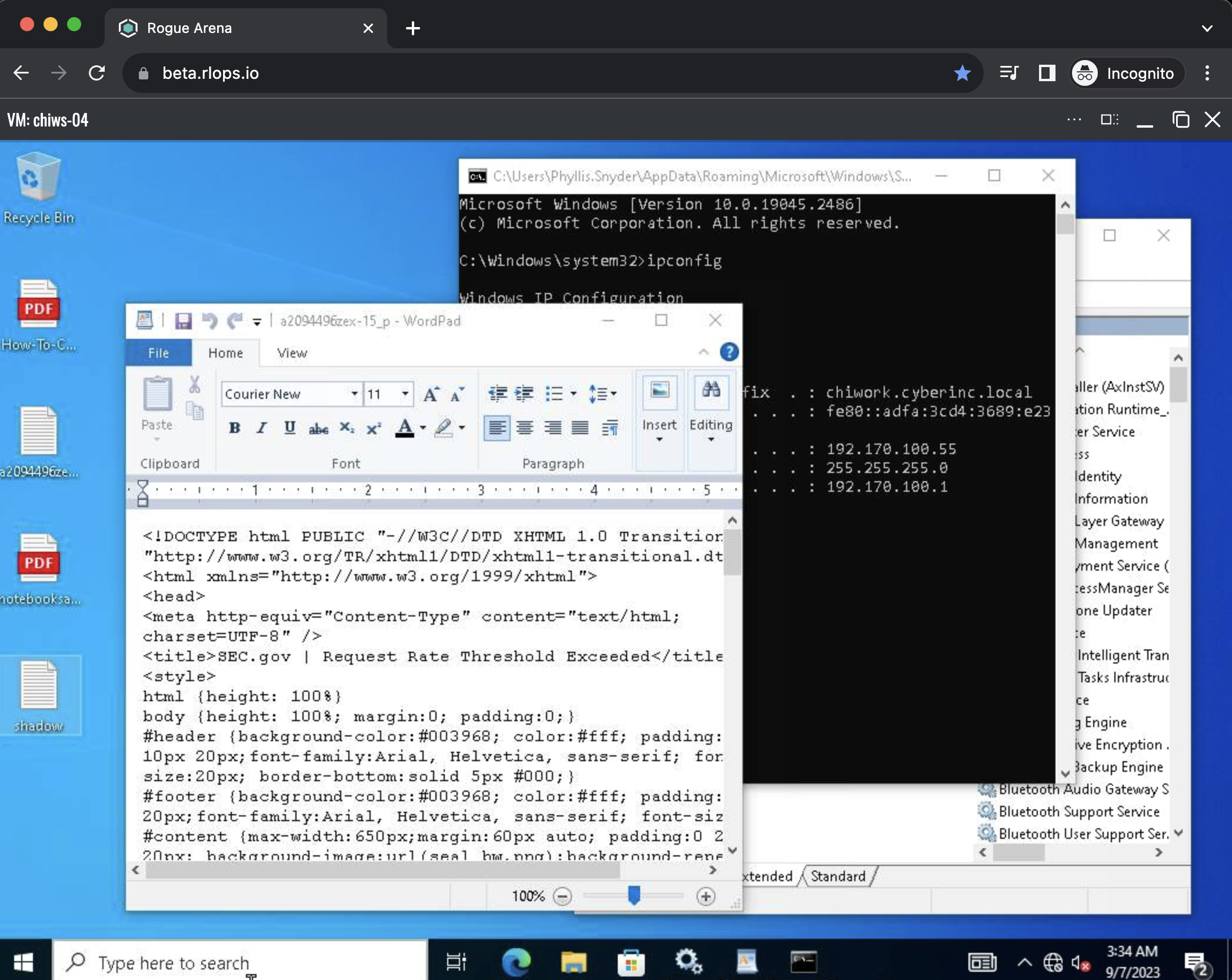Open the bullet list style dropdown

tap(574, 394)
